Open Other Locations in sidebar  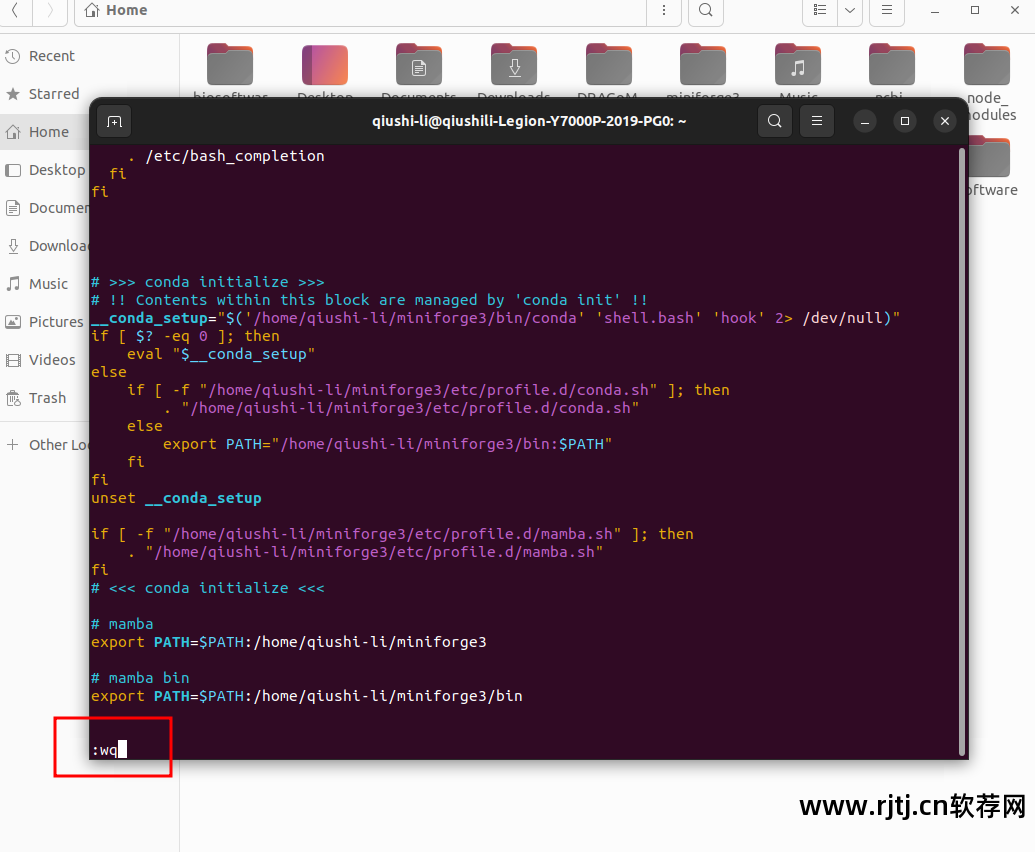point(45,445)
